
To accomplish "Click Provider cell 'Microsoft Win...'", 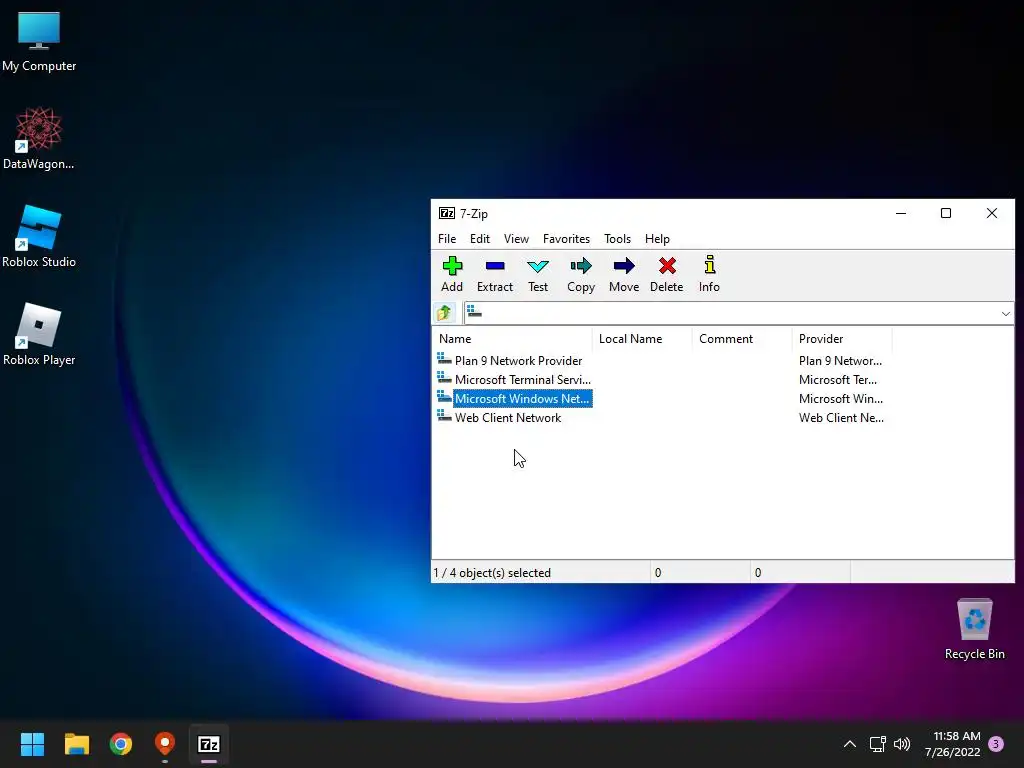I will point(840,398).
